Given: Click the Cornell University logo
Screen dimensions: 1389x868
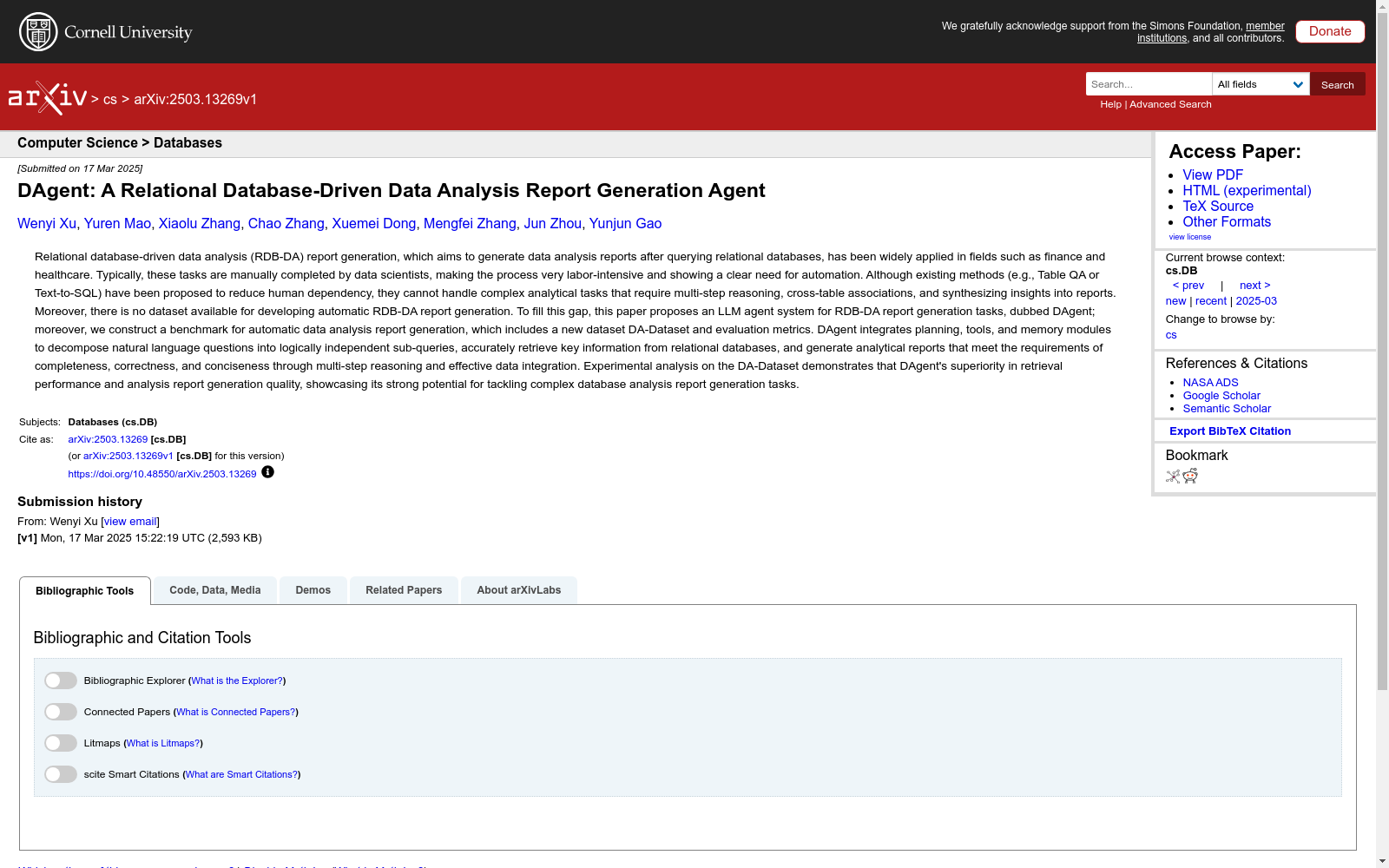Looking at the screenshot, I should pos(106,32).
